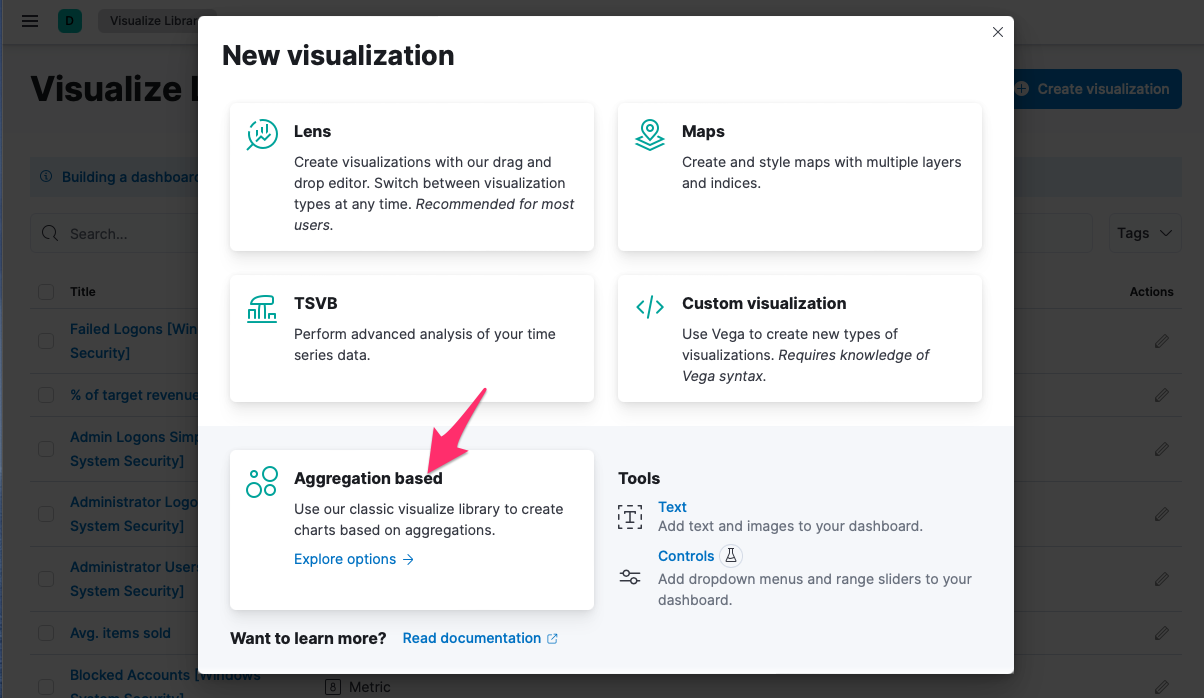Open the main navigation hamburger menu
1204x698 pixels.
tap(29, 20)
